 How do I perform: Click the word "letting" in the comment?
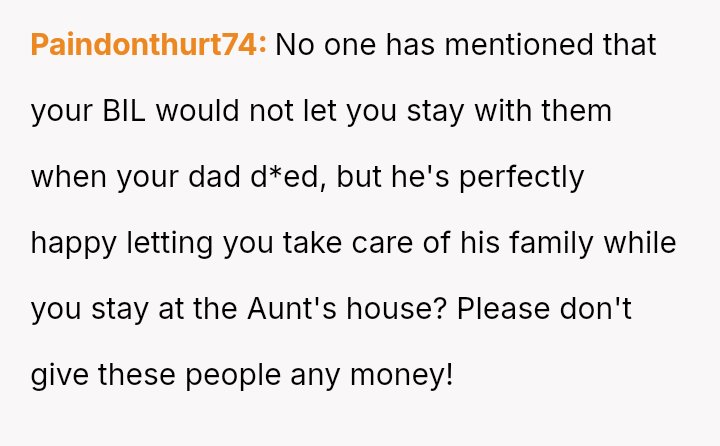170,243
